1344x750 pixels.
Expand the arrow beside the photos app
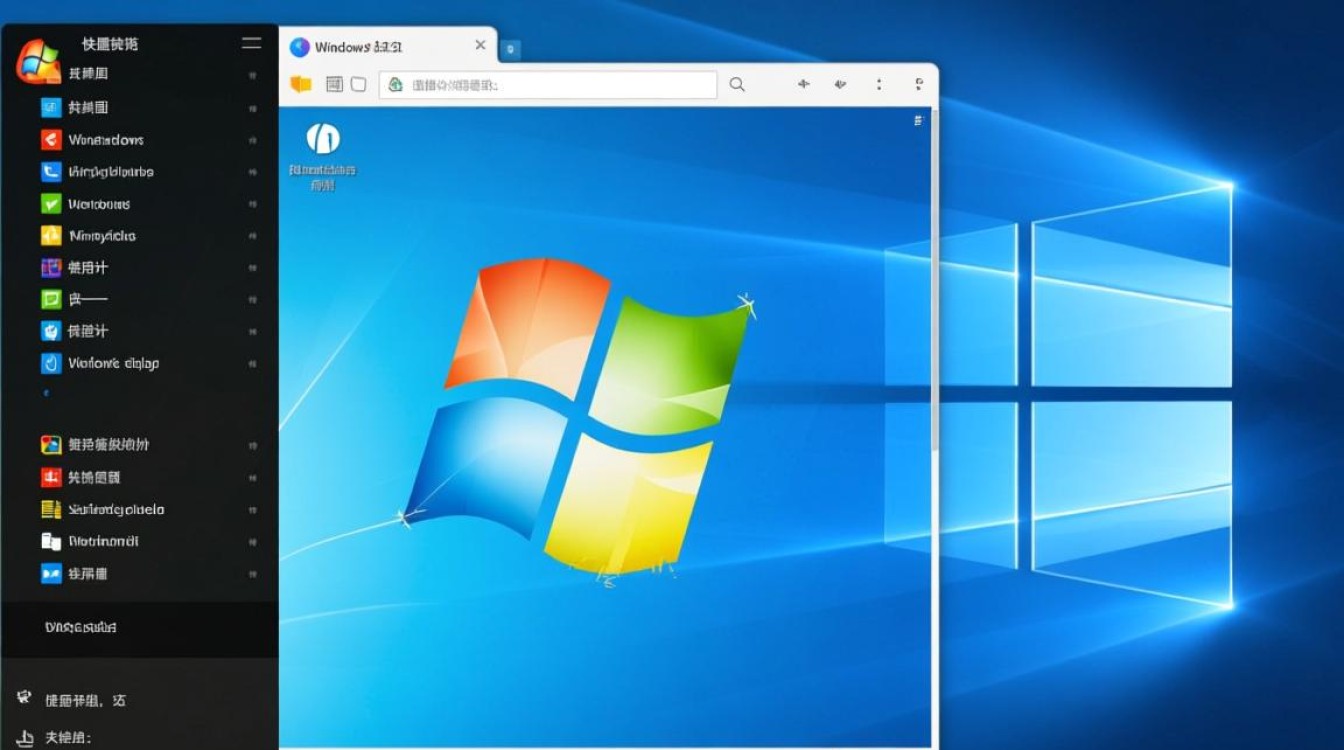pyautogui.click(x=252, y=446)
